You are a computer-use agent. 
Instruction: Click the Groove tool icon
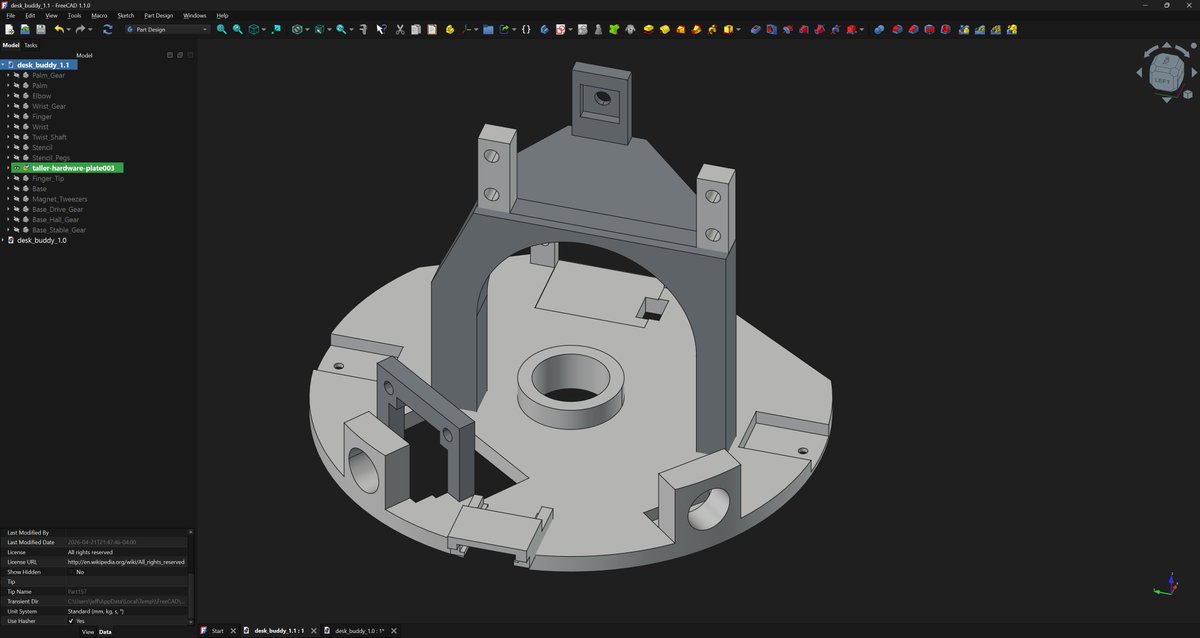tap(787, 29)
